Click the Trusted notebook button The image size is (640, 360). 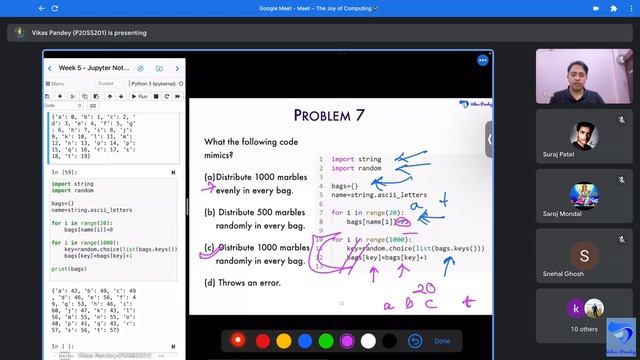pyautogui.click(x=105, y=84)
